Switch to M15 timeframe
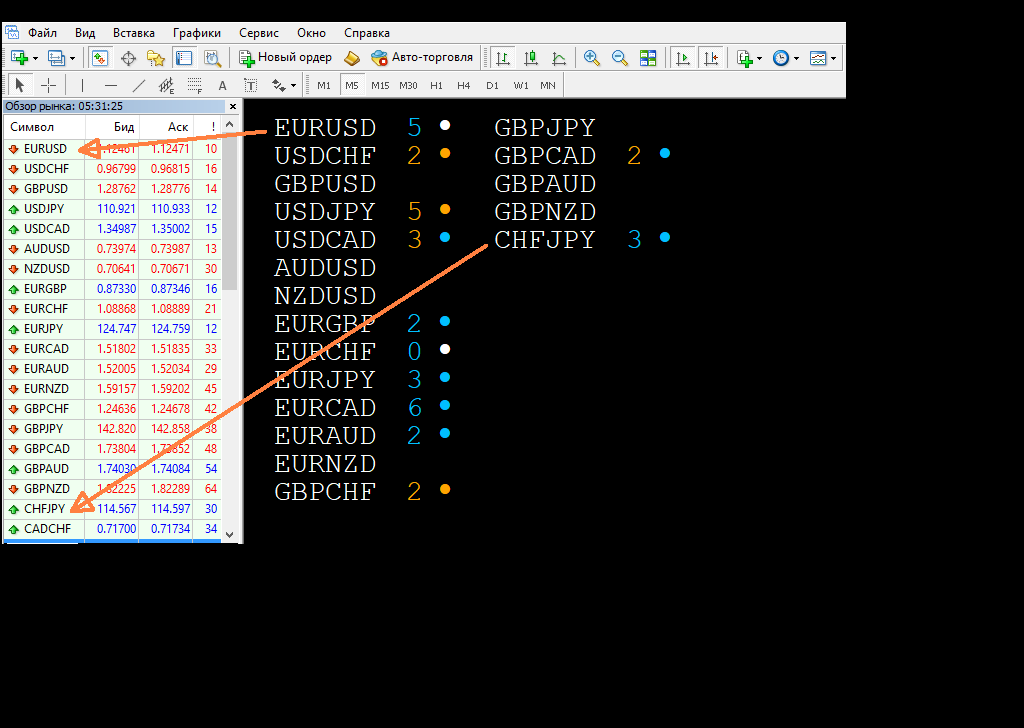This screenshot has width=1024, height=728. pos(380,86)
